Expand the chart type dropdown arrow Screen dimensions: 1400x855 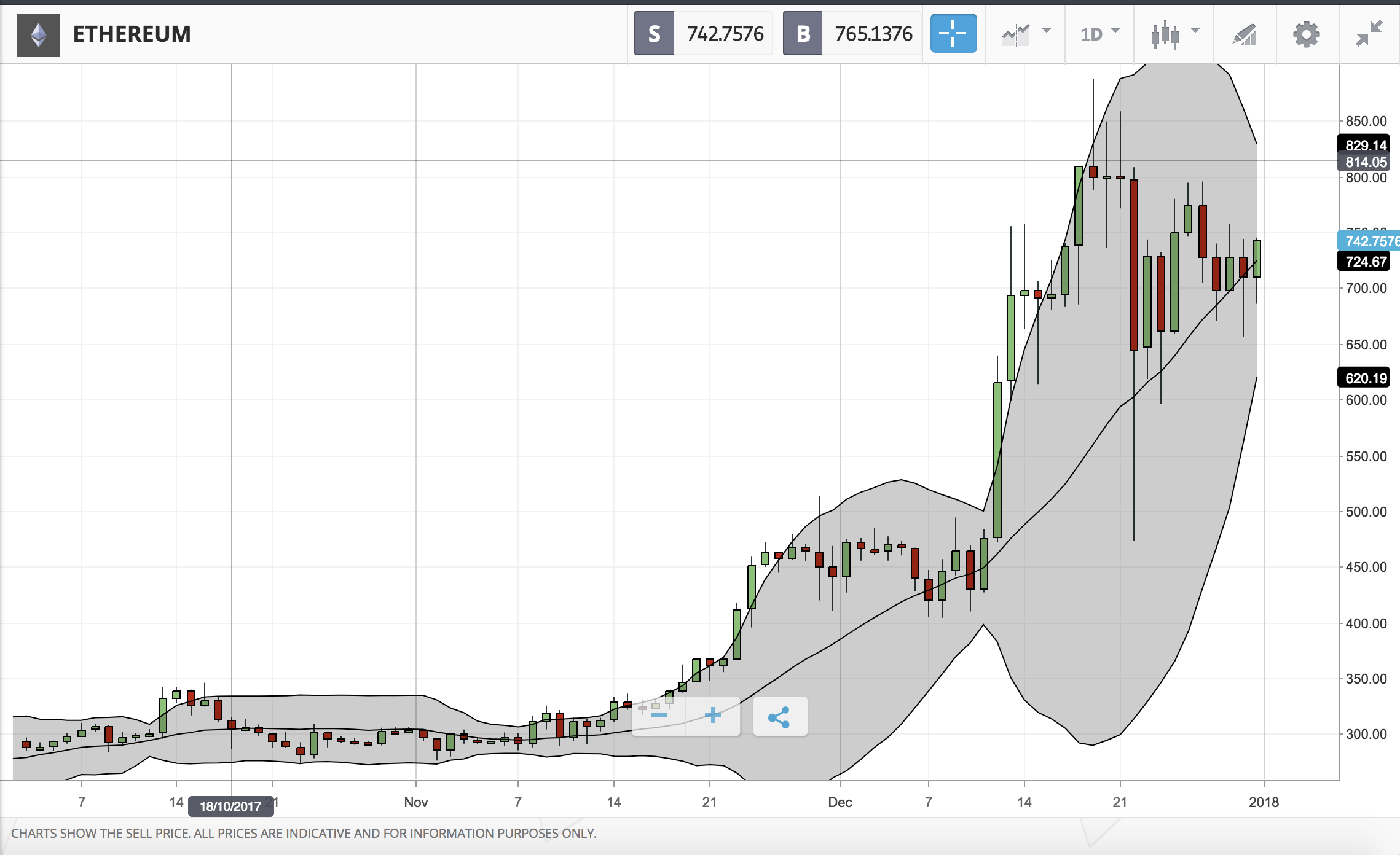click(x=1195, y=30)
